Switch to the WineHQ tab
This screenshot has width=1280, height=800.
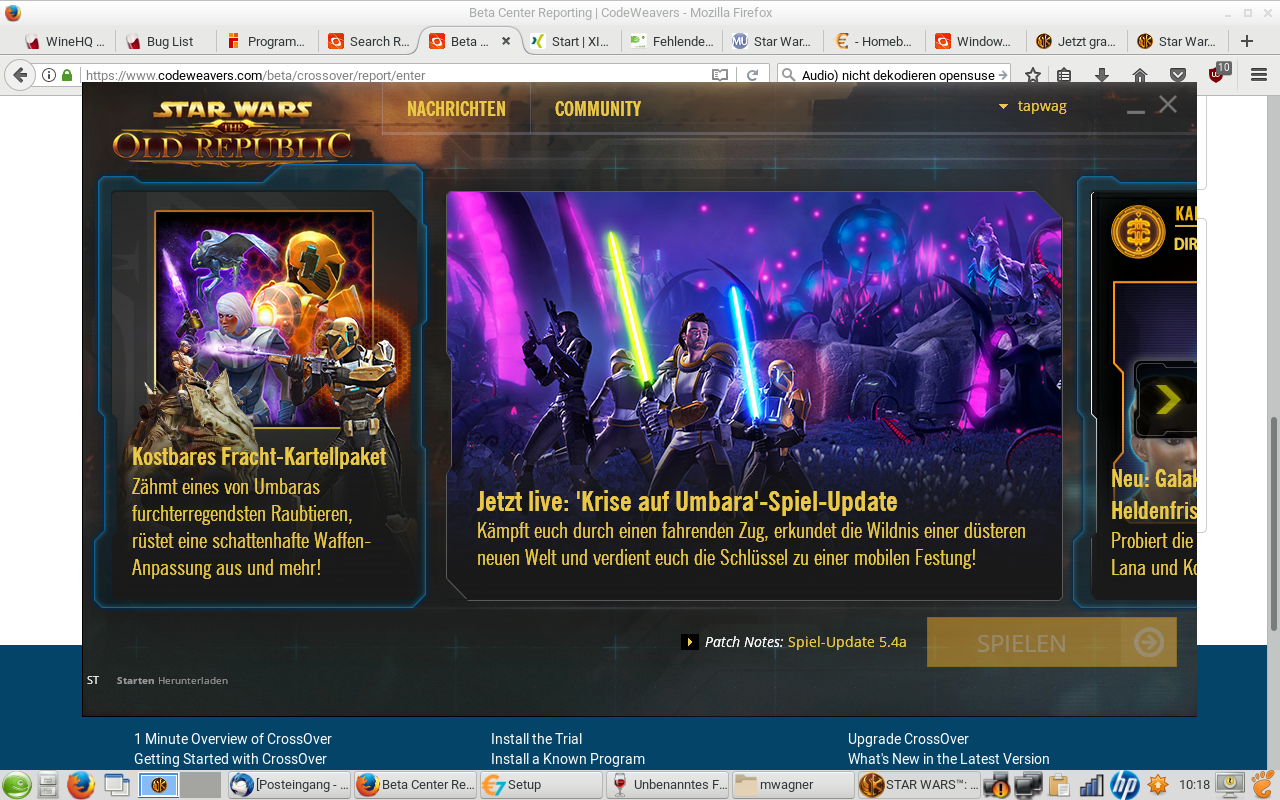tap(65, 41)
